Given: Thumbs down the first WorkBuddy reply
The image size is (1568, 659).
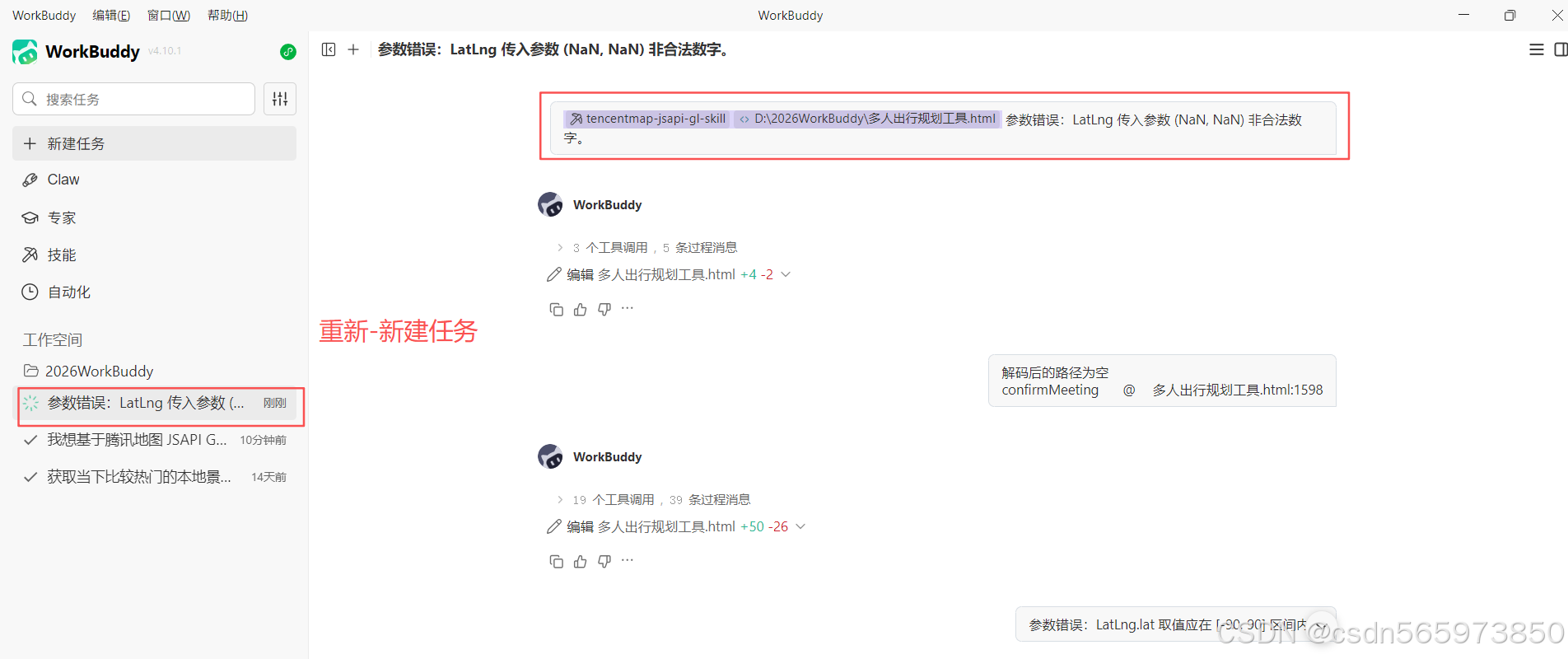Looking at the screenshot, I should click(x=604, y=309).
